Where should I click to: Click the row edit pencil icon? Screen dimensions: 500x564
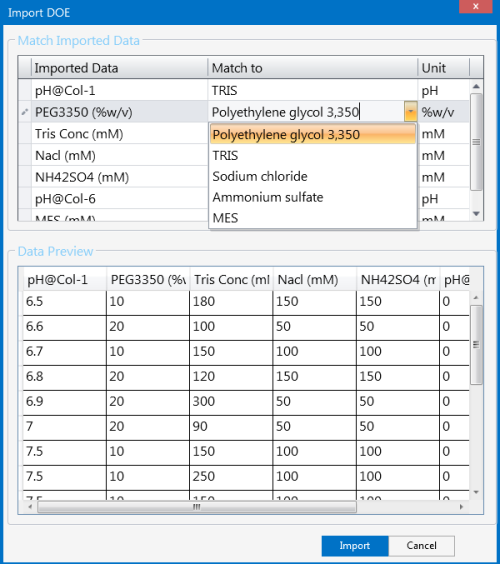tap(24, 112)
